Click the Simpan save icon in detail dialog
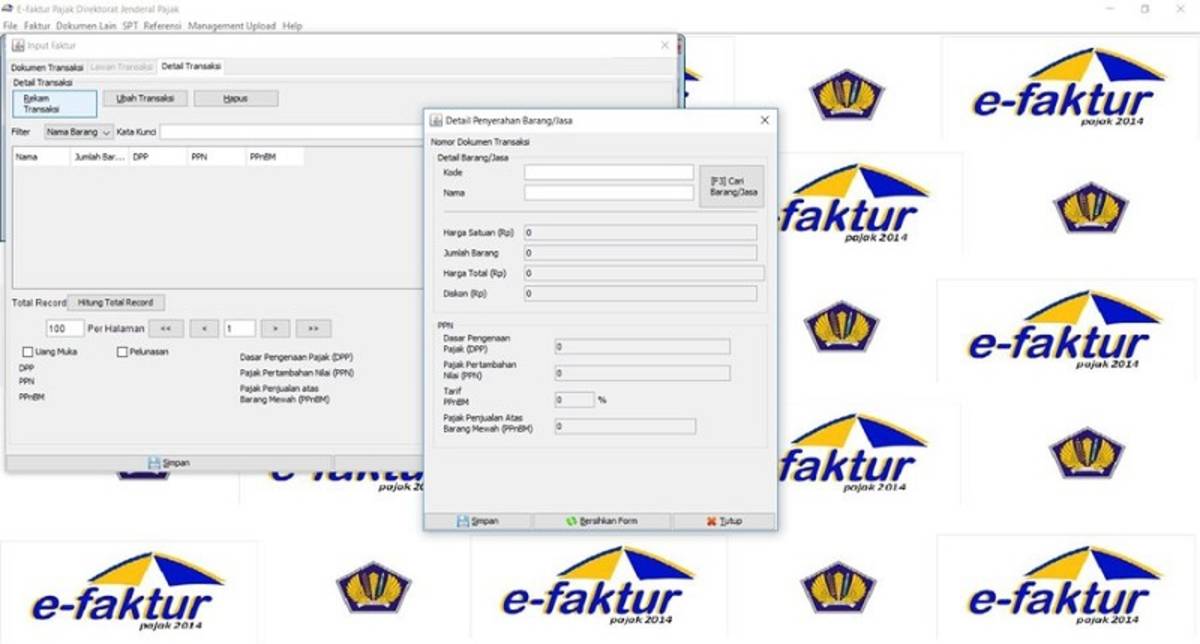The height and width of the screenshot is (644, 1200). point(463,521)
